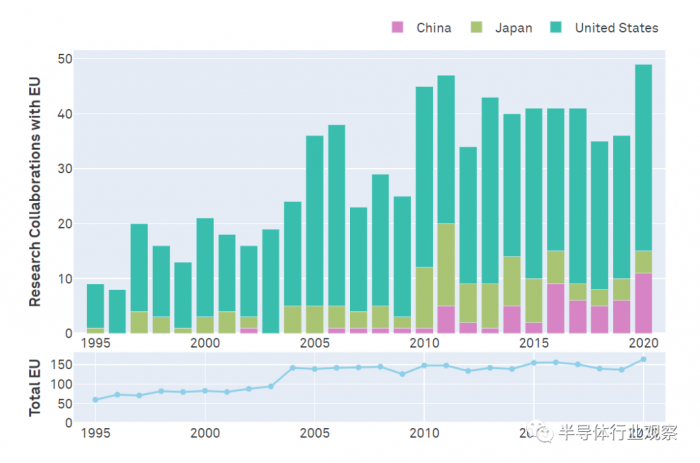
Task: Click the 半导体行业观察 watermark text
Action: coord(620,433)
